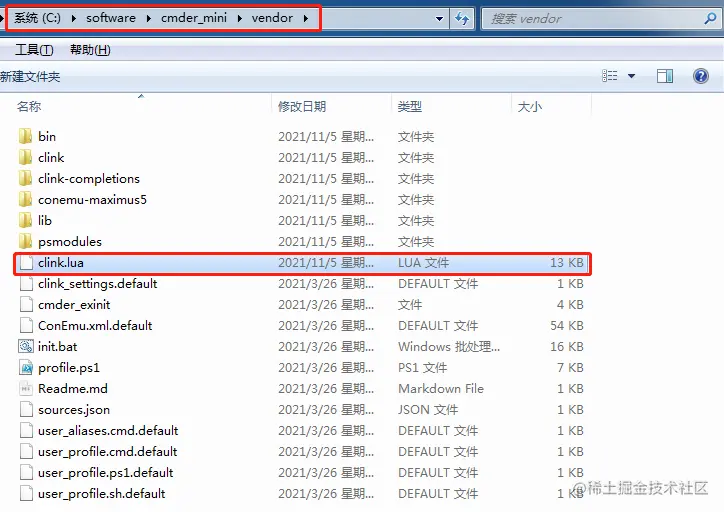Click the profile.ps1 PowerShell file icon
The image size is (724, 512).
coord(26,367)
